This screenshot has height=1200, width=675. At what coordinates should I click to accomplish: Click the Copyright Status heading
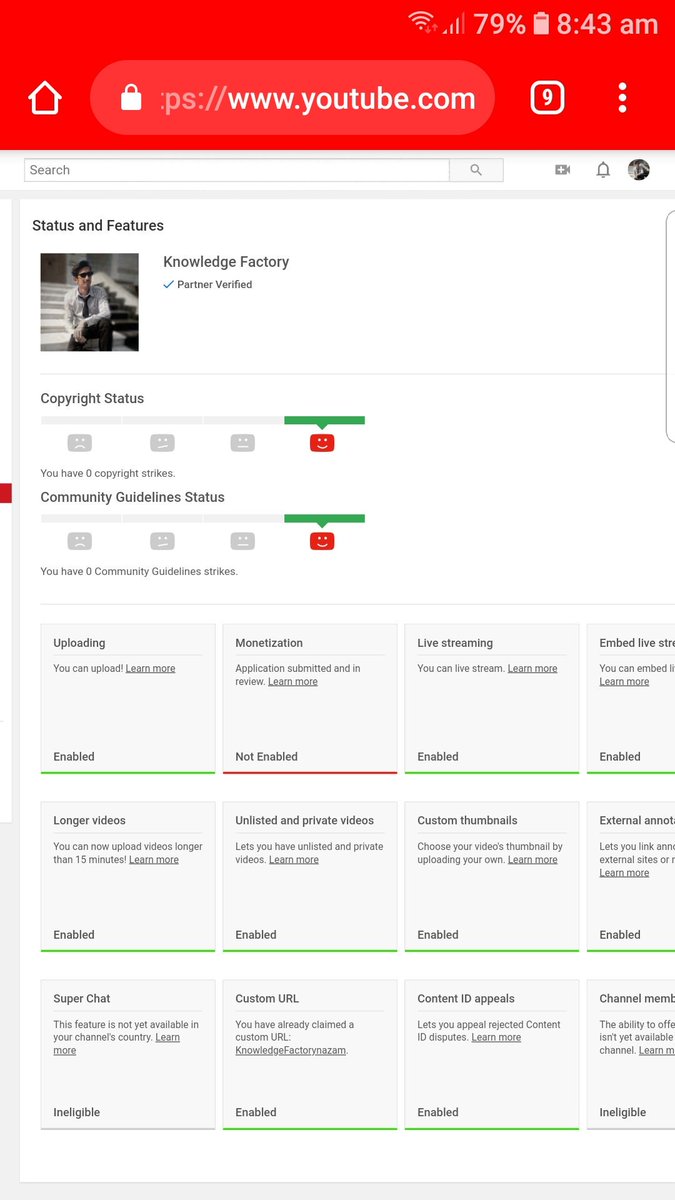(92, 399)
